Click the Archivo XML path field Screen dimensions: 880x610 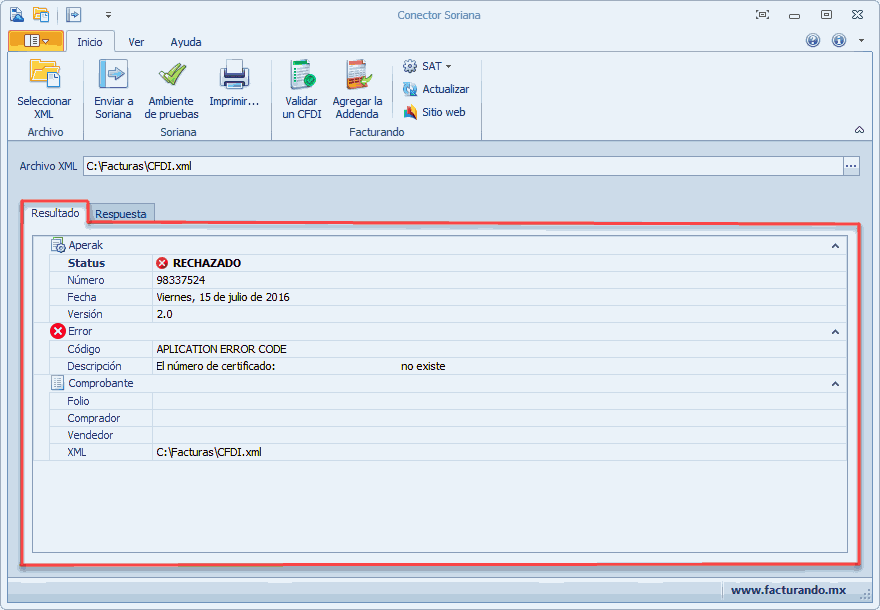[x=460, y=166]
